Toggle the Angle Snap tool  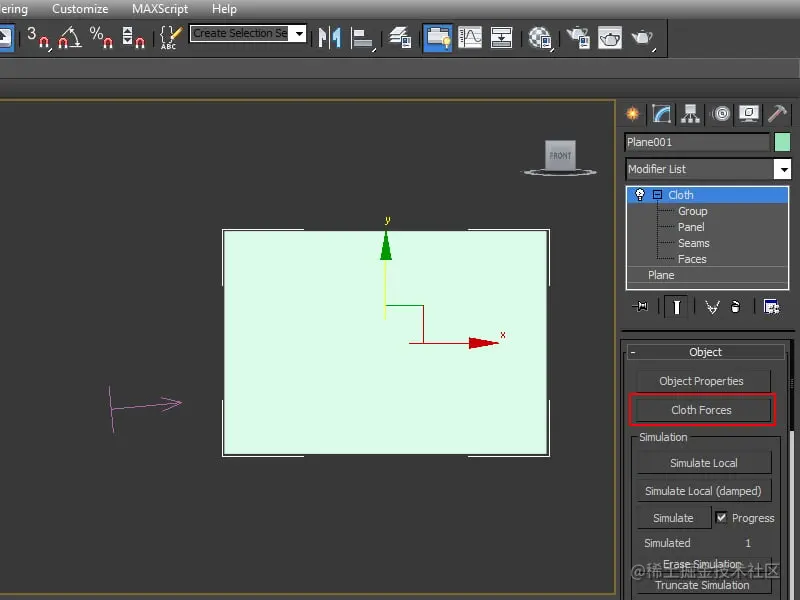tap(70, 38)
